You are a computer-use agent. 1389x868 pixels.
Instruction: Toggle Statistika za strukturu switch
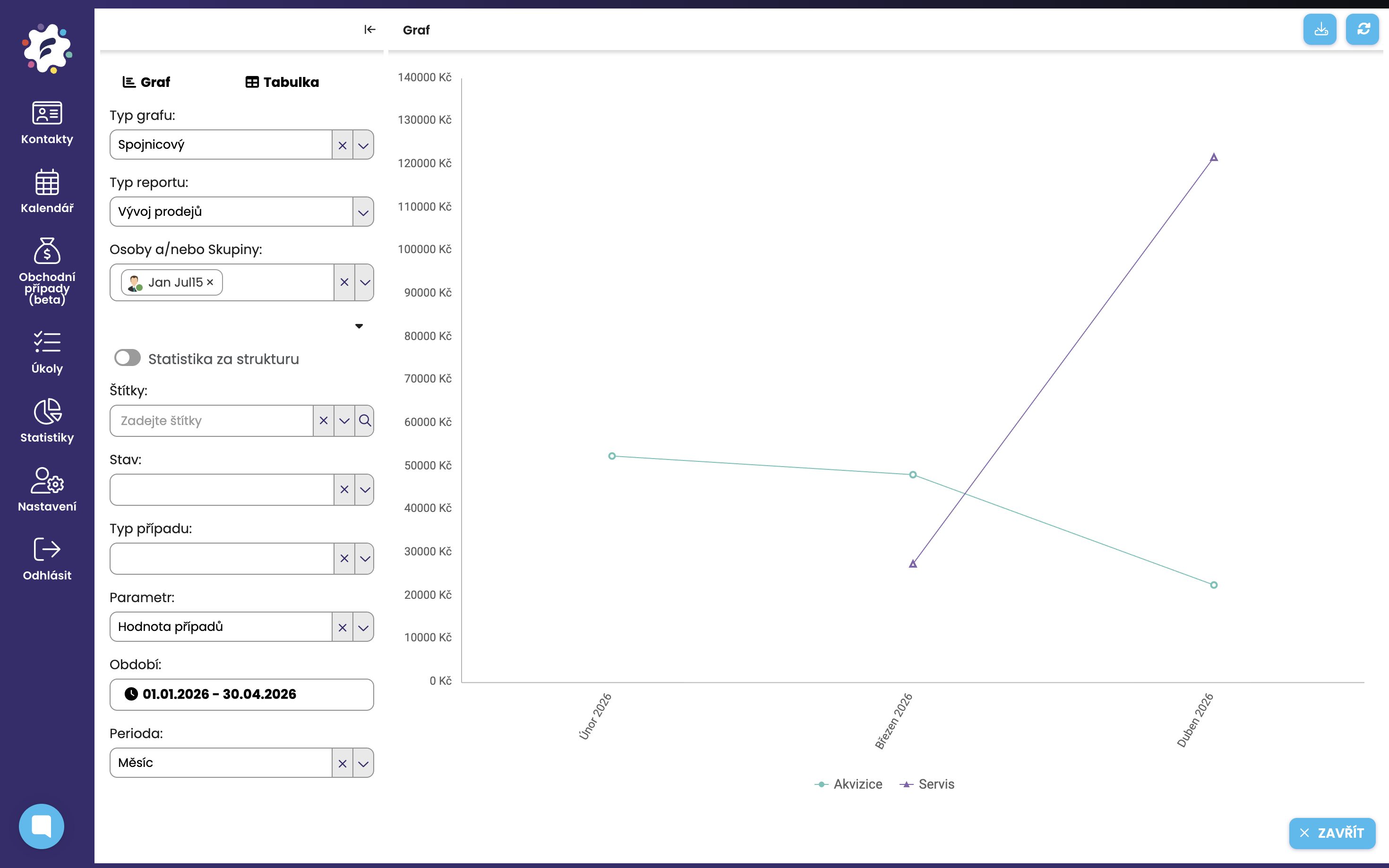[128, 358]
